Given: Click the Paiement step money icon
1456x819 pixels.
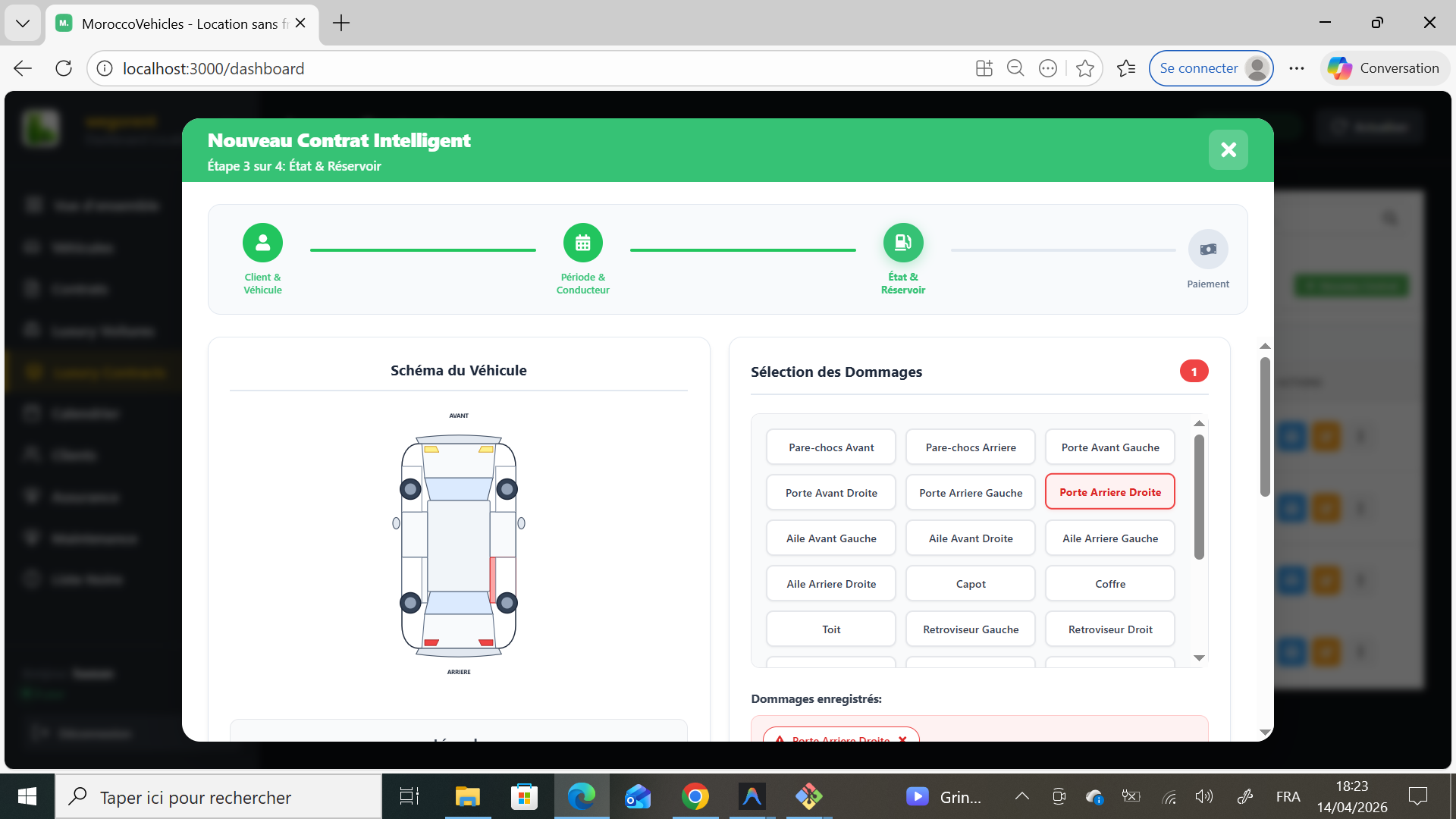Looking at the screenshot, I should pos(1207,249).
